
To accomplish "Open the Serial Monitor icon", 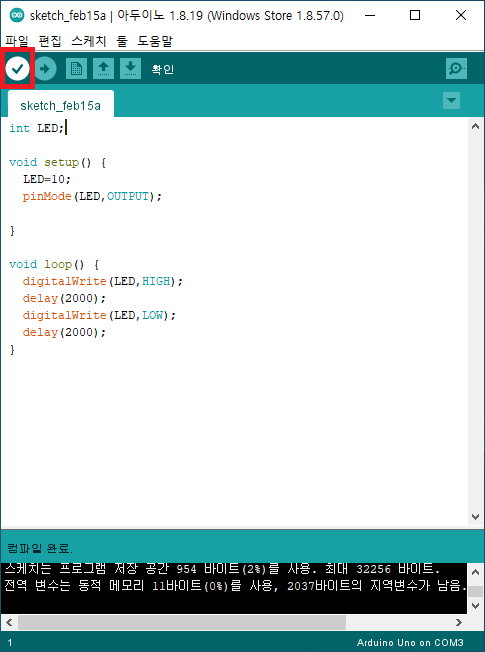I will point(456,68).
